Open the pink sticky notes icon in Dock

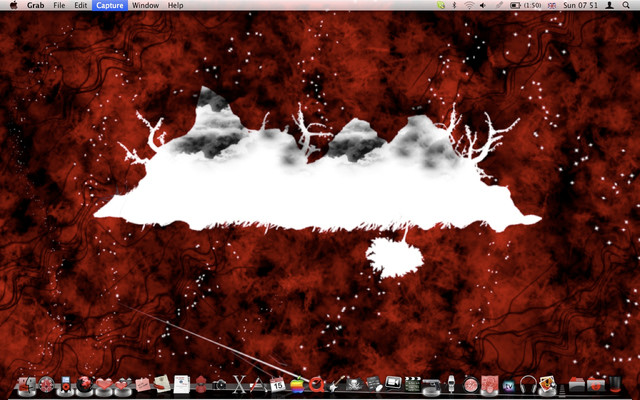pyautogui.click(x=142, y=384)
